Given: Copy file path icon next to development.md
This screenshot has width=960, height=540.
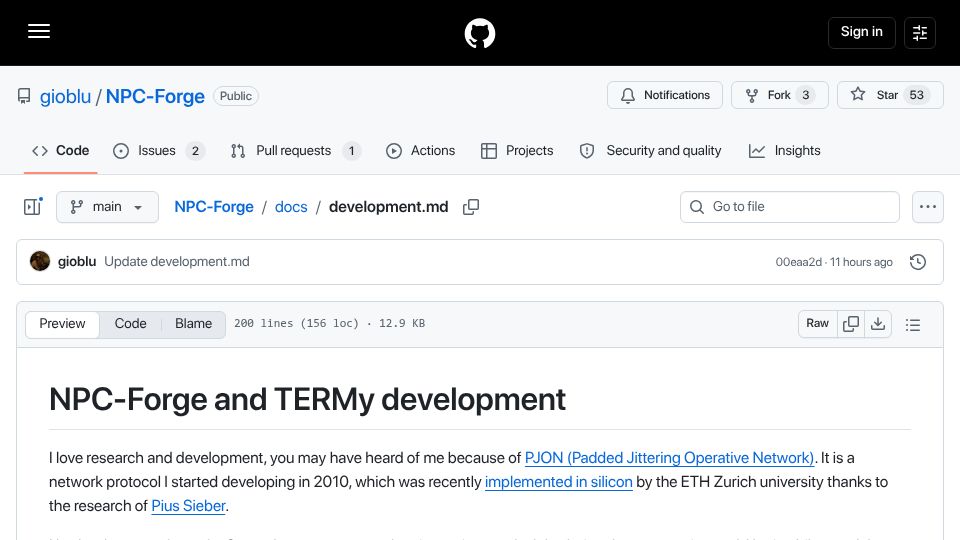Looking at the screenshot, I should point(471,207).
